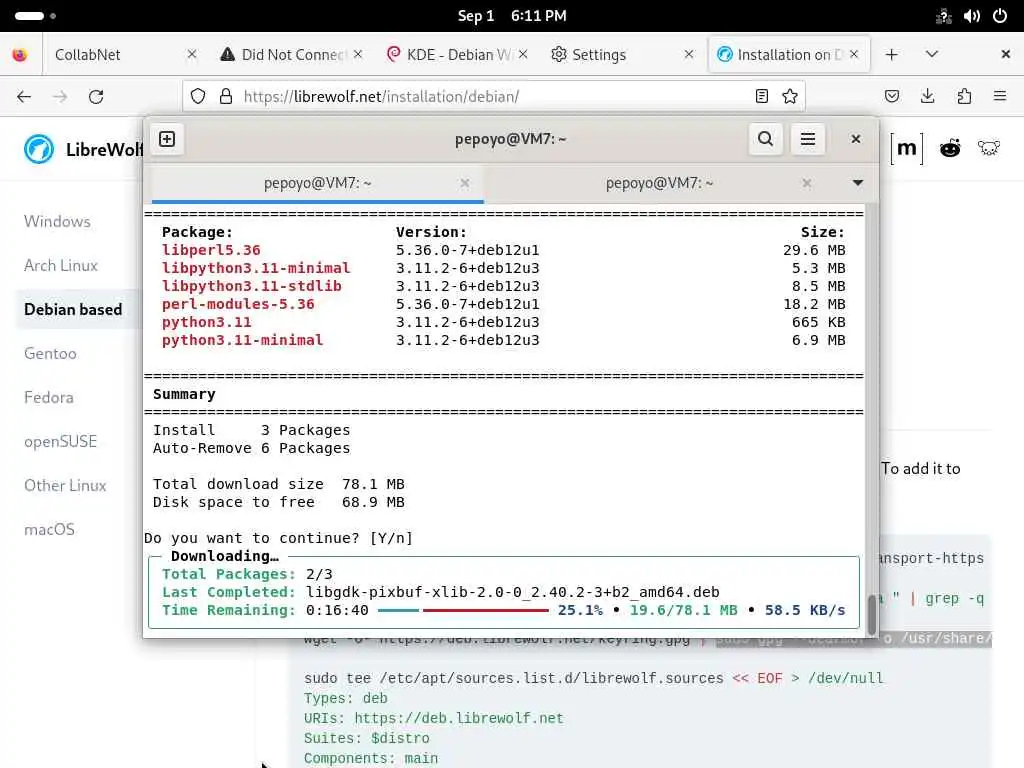The image size is (1024, 768).
Task: Open the system volume indicator
Action: (x=972, y=16)
